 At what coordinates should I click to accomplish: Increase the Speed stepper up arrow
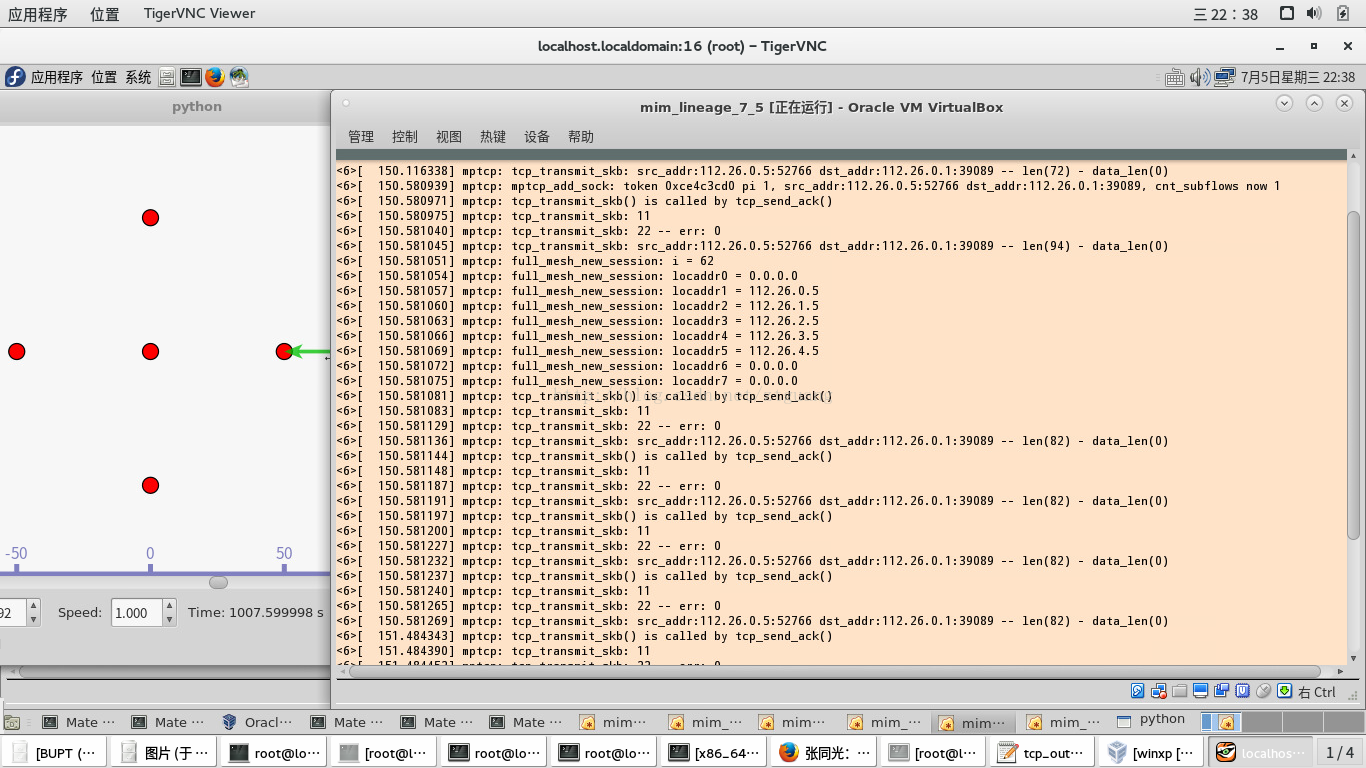(170, 606)
